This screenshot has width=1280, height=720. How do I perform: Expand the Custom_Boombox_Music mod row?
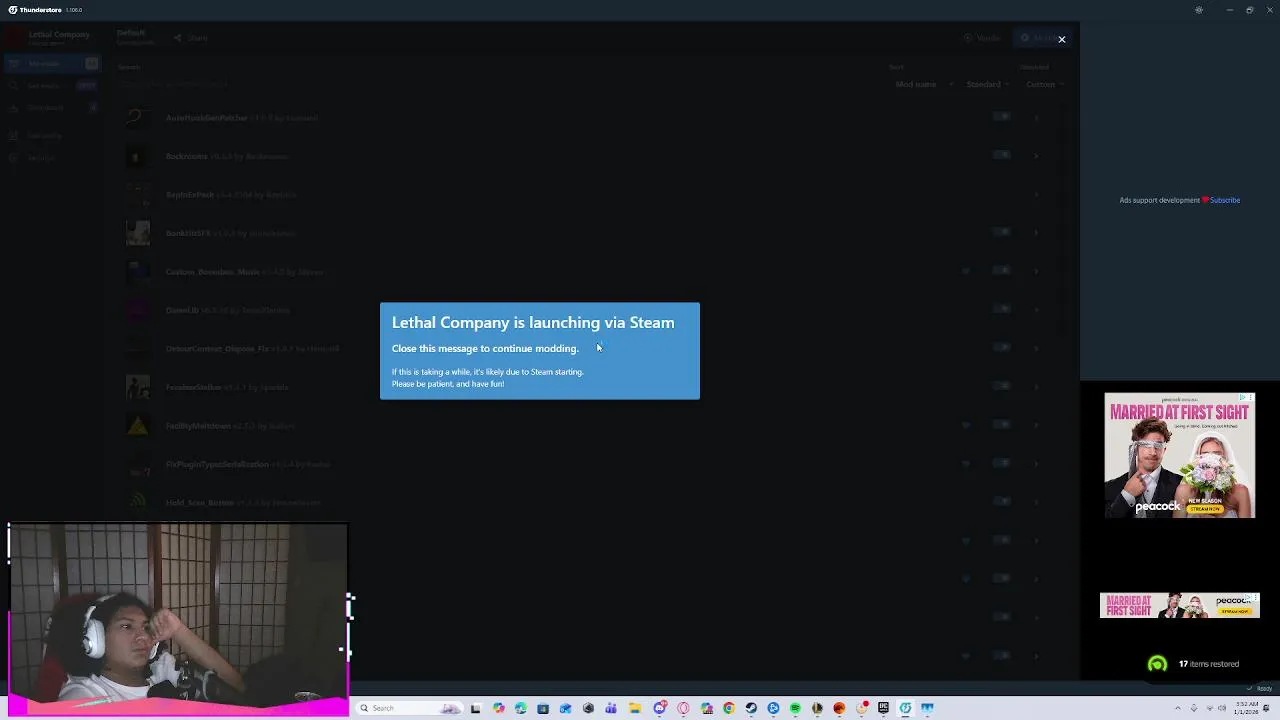point(1036,270)
